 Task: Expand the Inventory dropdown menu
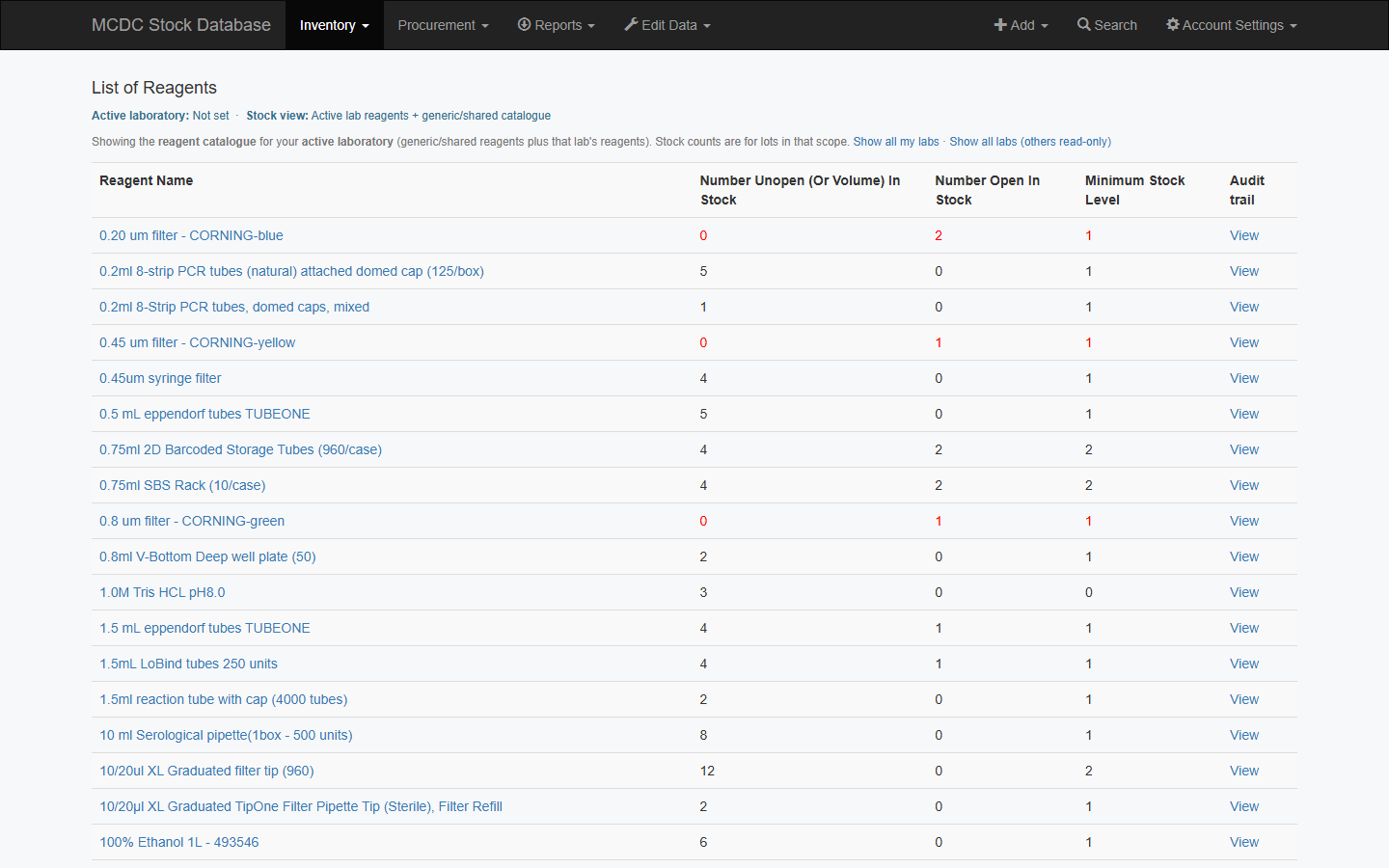[x=335, y=25]
